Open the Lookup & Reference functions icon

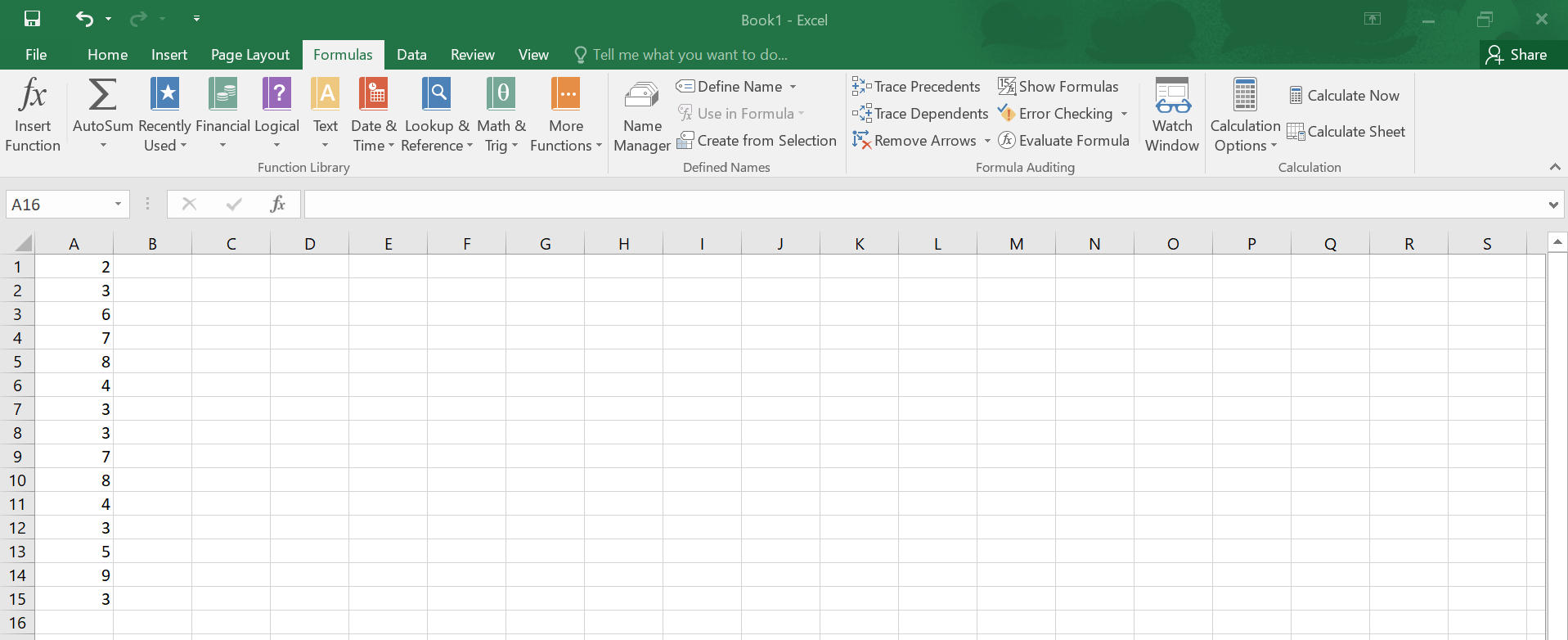pyautogui.click(x=437, y=94)
